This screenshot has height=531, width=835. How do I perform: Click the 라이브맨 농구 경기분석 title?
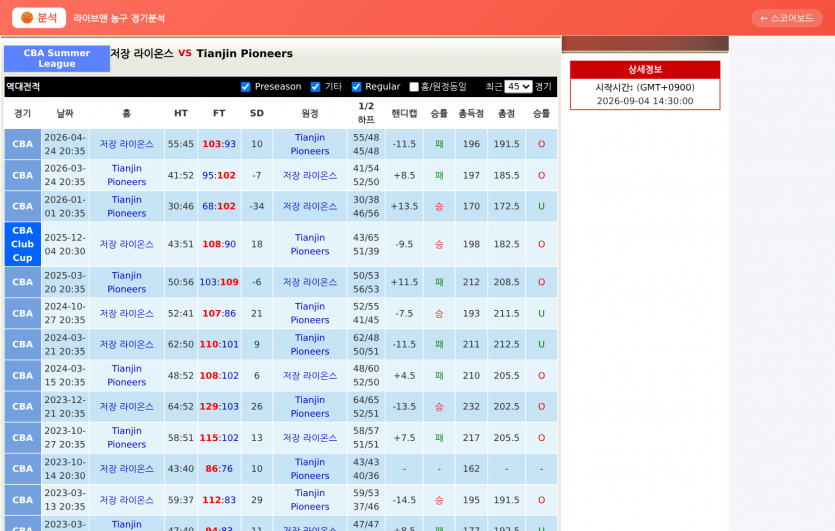point(119,18)
